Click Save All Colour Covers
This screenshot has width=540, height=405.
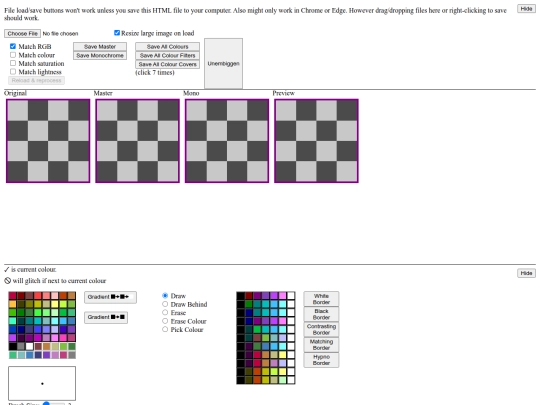(167, 64)
